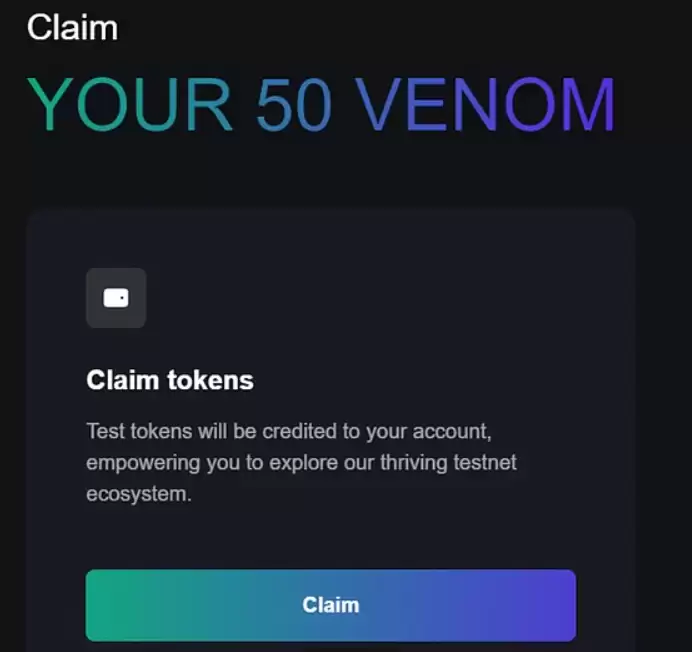Click the word "account," in the description
Viewport: 692px width, 652px height.
[x=452, y=431]
